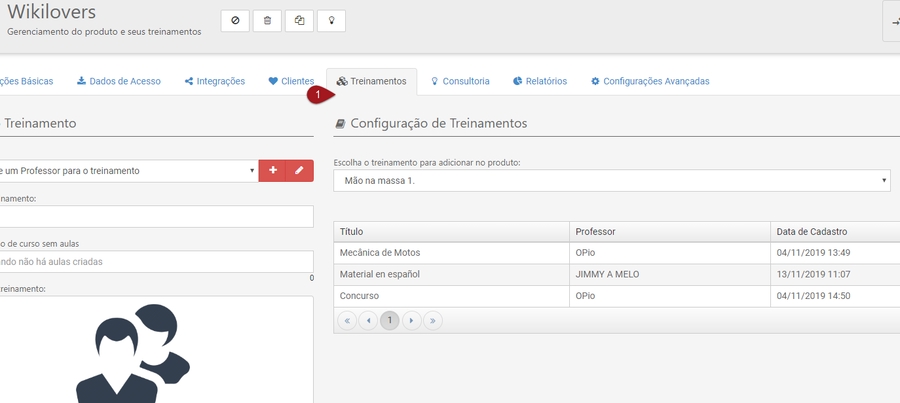Go to previous page arrow
This screenshot has height=403, width=900.
(368, 321)
